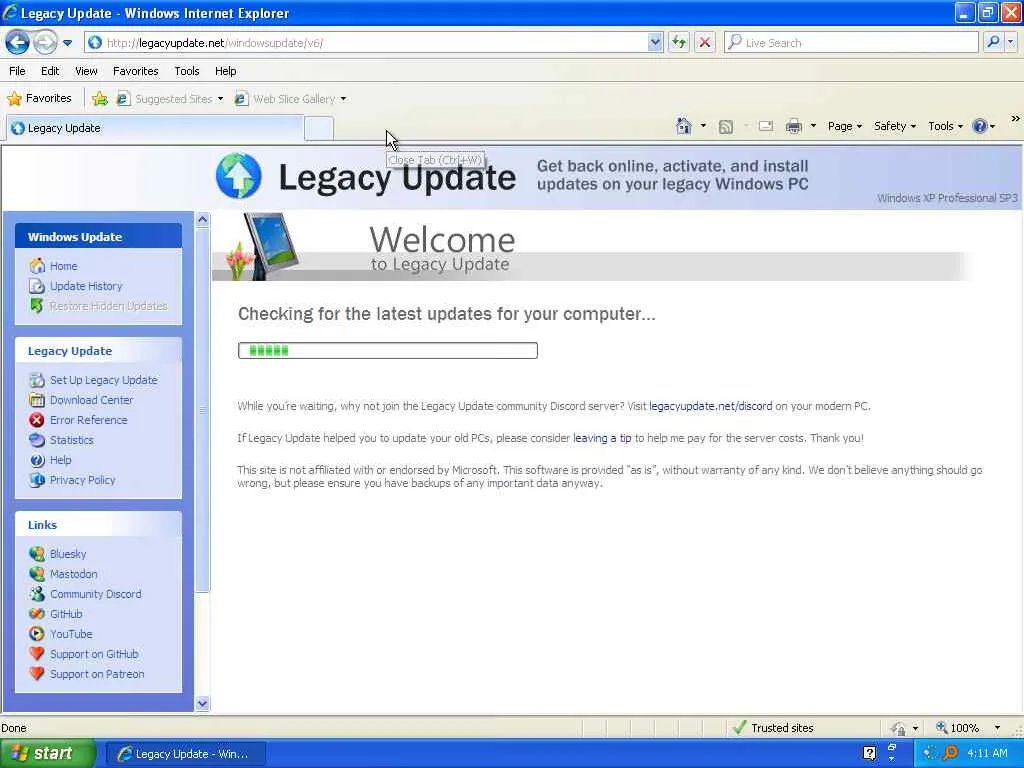This screenshot has height=768, width=1024.
Task: Open the Help menu
Action: point(225,71)
